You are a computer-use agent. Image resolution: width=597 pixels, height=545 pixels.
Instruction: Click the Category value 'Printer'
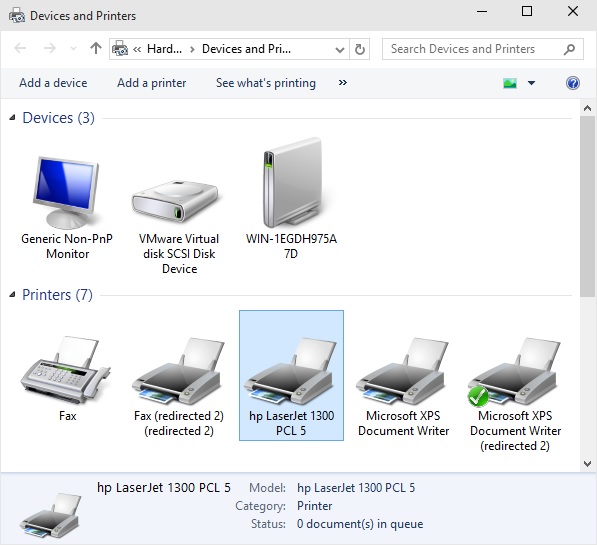coord(314,506)
